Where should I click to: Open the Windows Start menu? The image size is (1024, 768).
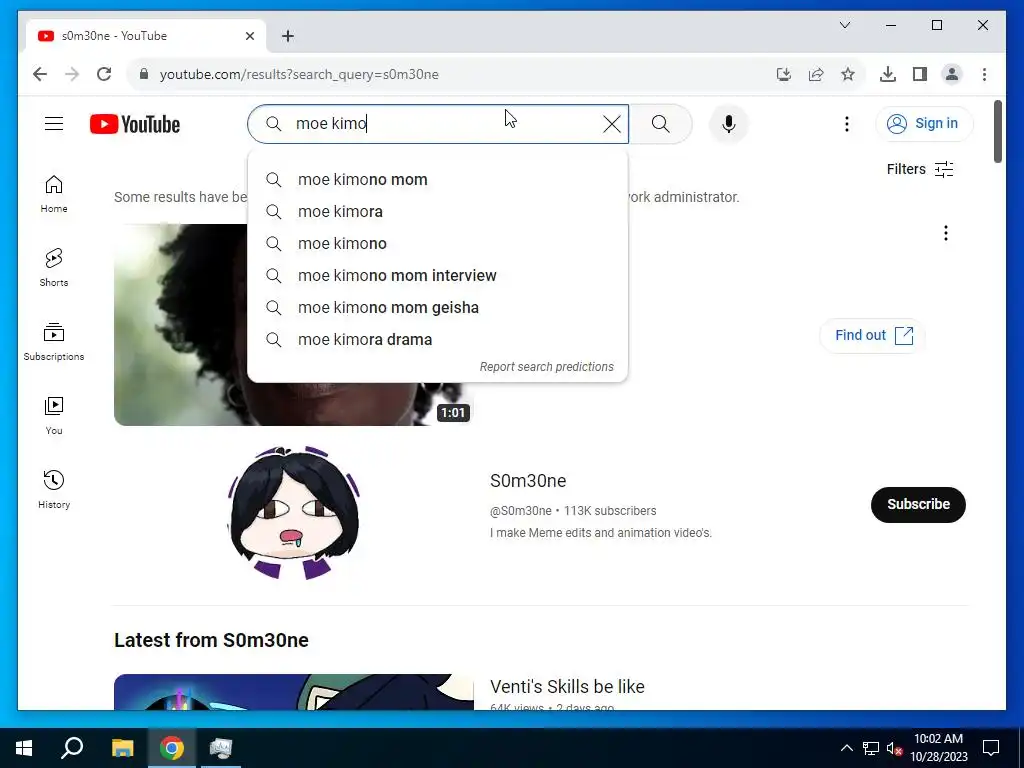24,748
